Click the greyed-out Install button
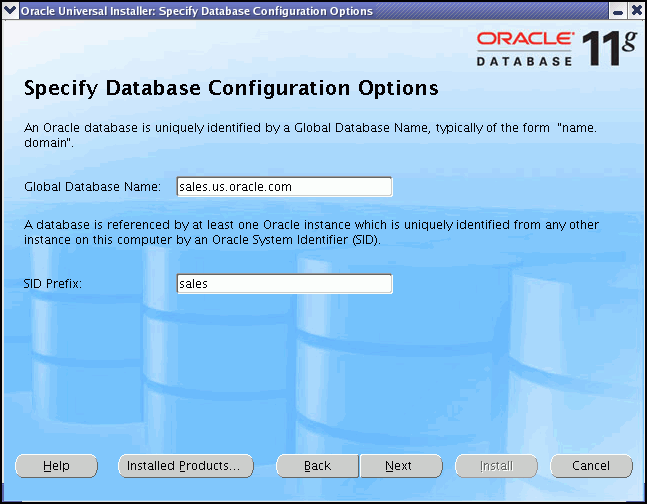This screenshot has height=504, width=647. 496,466
